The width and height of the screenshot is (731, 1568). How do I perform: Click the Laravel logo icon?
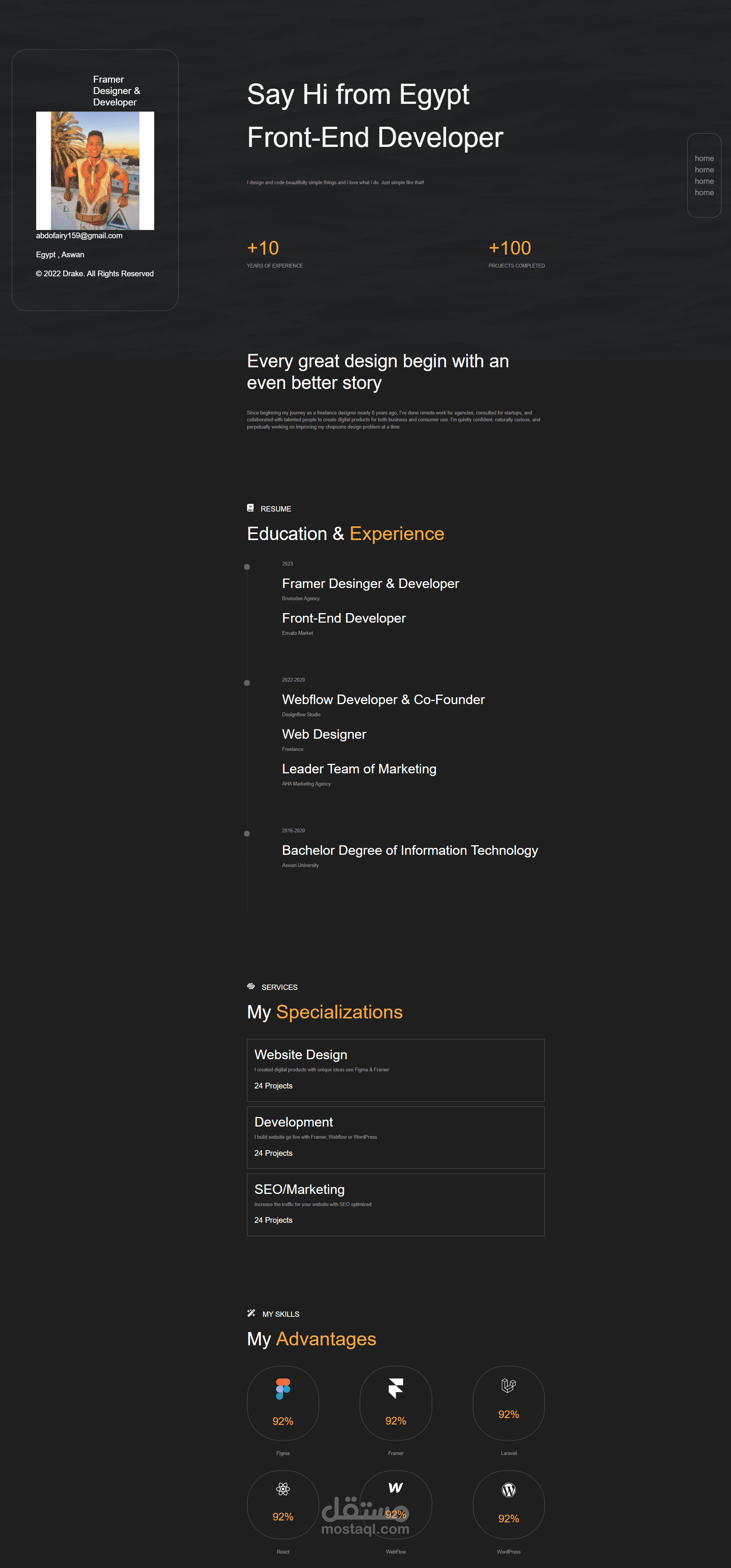coord(509,1385)
